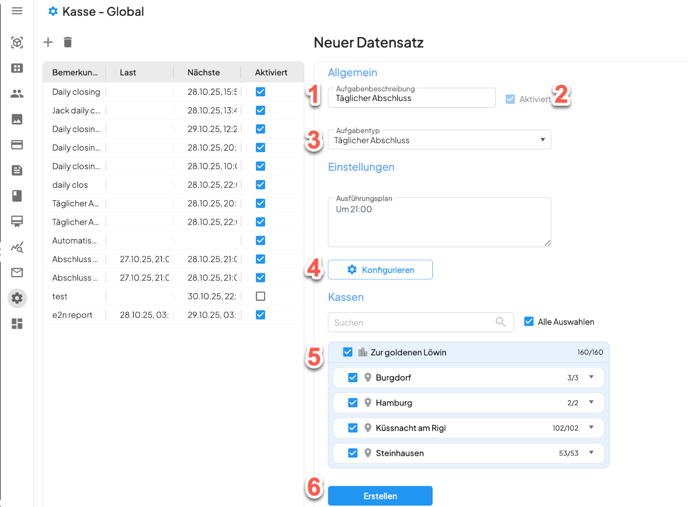
Task: Click the settings gear sidebar icon
Action: coord(17,298)
